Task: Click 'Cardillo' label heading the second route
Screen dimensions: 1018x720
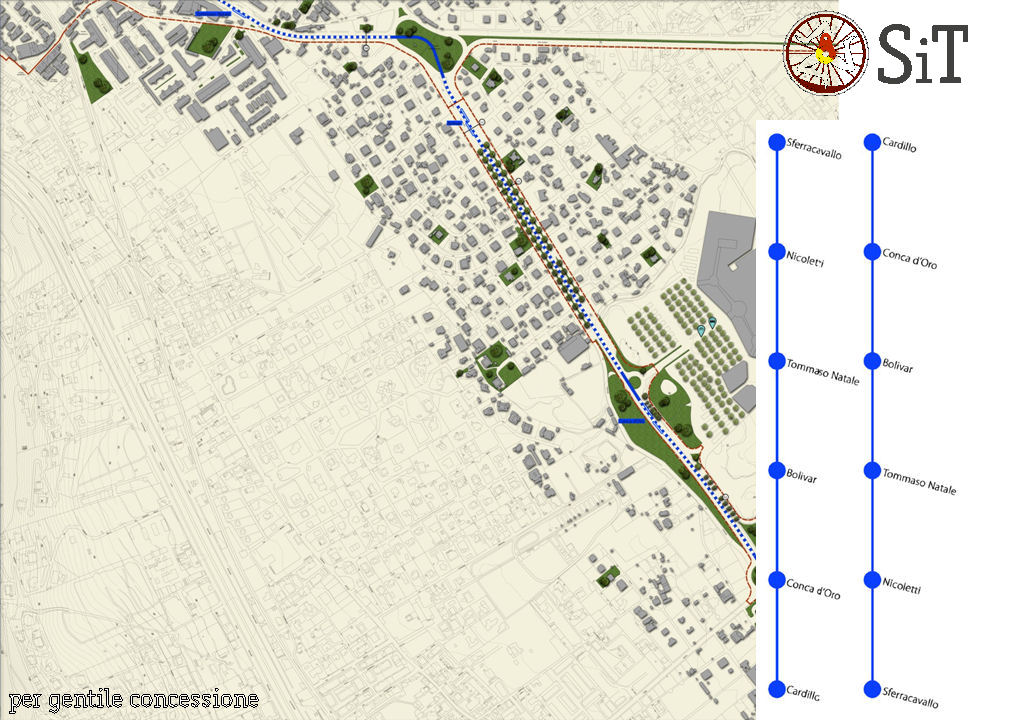Action: tap(899, 145)
